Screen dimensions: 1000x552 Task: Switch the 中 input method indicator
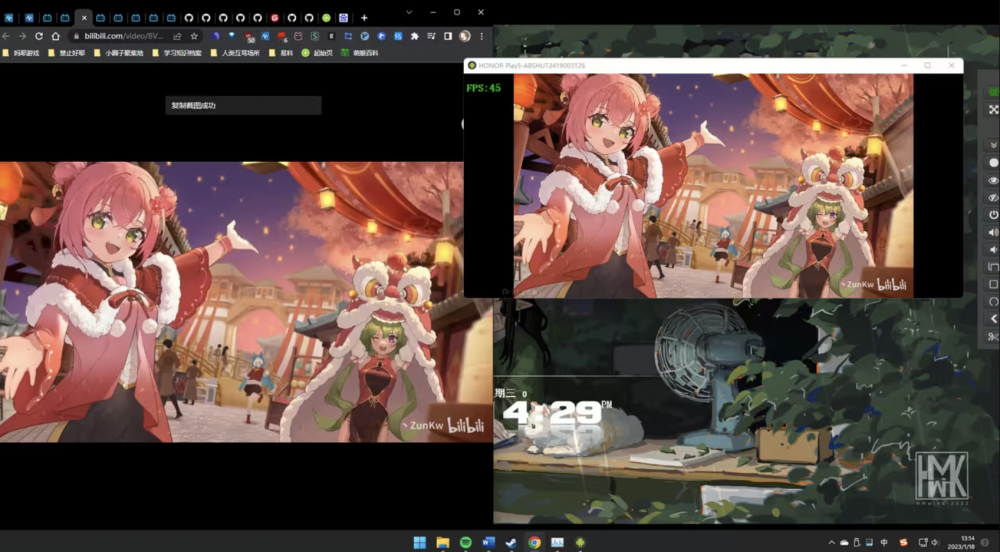click(x=884, y=542)
